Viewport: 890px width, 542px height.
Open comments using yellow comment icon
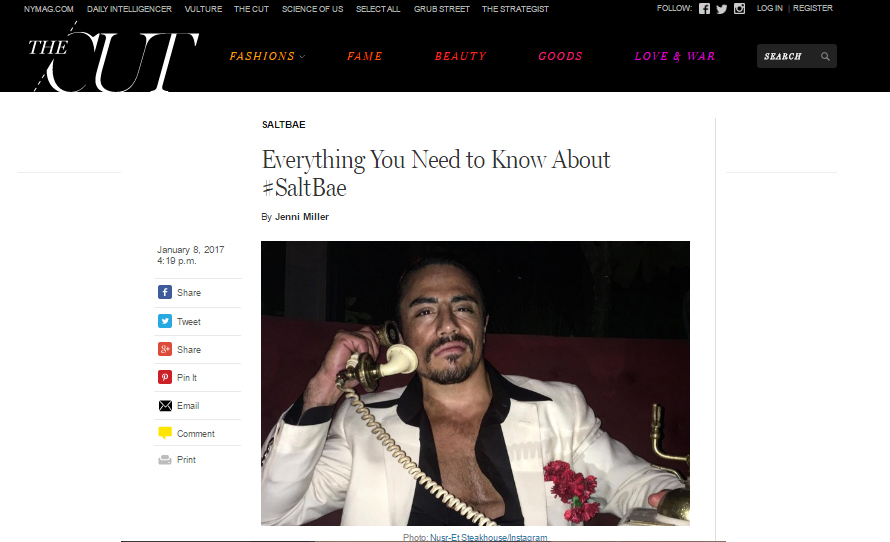tap(165, 433)
